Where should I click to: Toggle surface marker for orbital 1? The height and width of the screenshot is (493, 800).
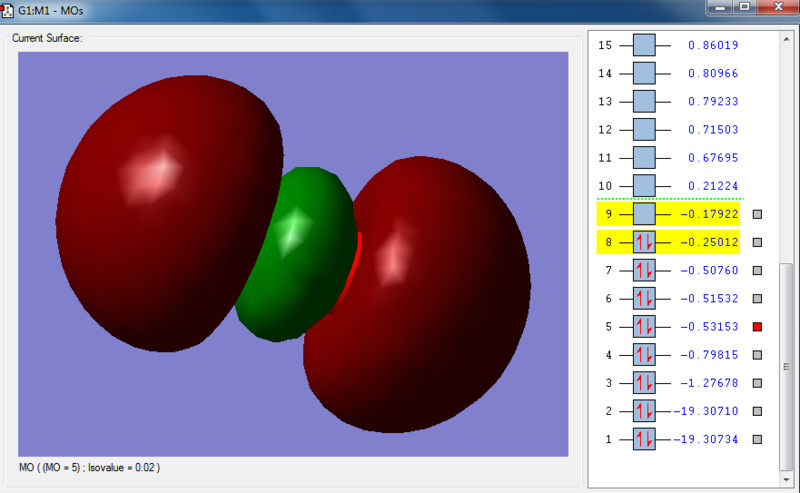(x=758, y=439)
